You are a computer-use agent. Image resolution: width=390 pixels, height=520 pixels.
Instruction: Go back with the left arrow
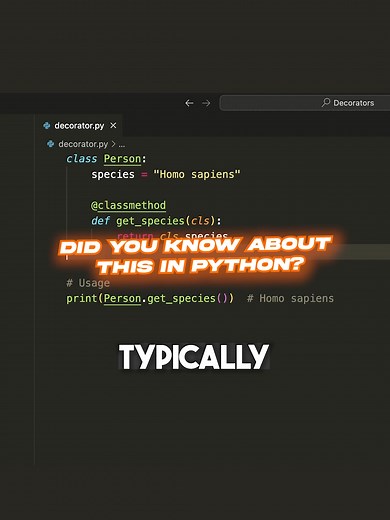(189, 103)
